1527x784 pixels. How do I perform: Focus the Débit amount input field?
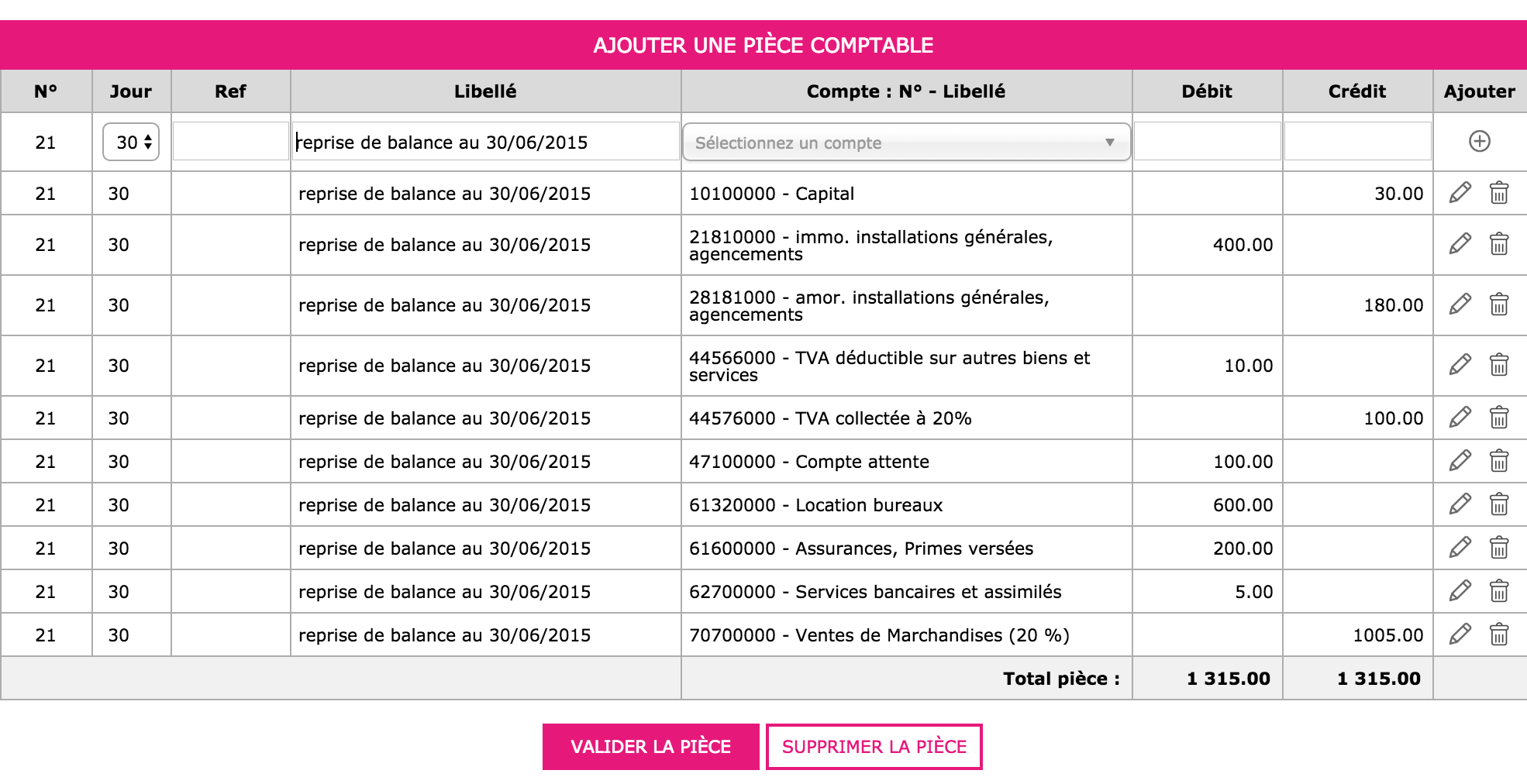click(1207, 141)
